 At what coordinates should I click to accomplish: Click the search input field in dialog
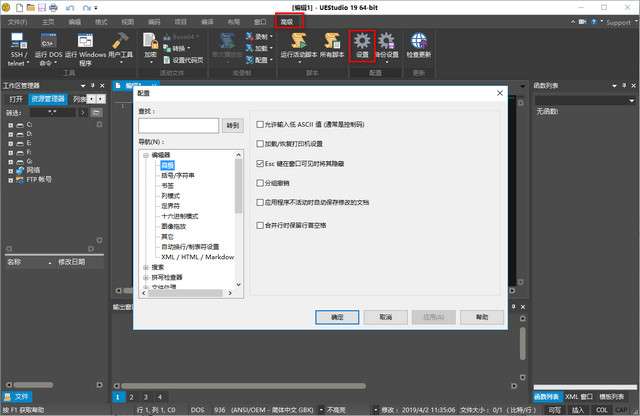[x=179, y=126]
